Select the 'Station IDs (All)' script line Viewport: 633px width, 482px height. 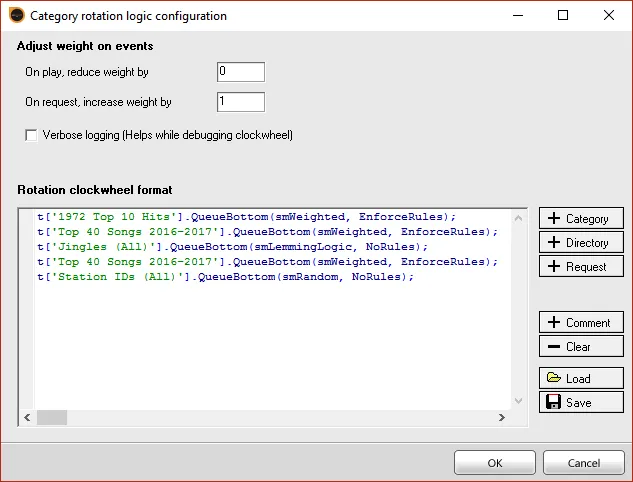226,277
